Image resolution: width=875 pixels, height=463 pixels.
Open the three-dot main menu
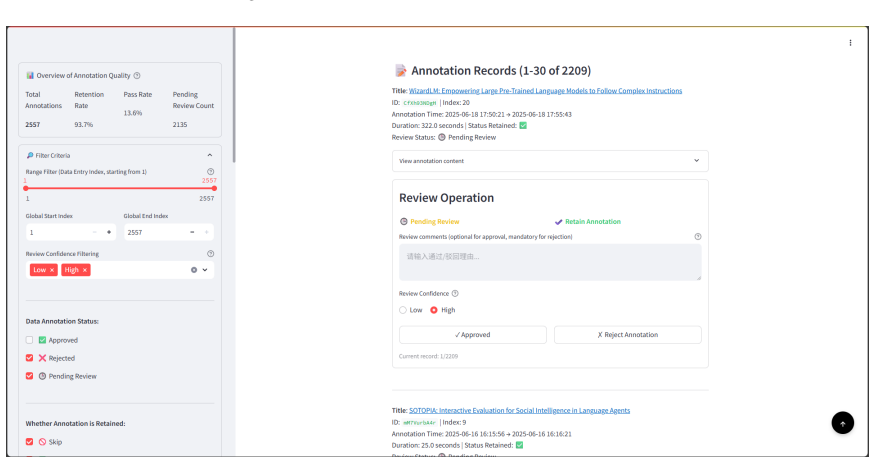click(x=850, y=43)
